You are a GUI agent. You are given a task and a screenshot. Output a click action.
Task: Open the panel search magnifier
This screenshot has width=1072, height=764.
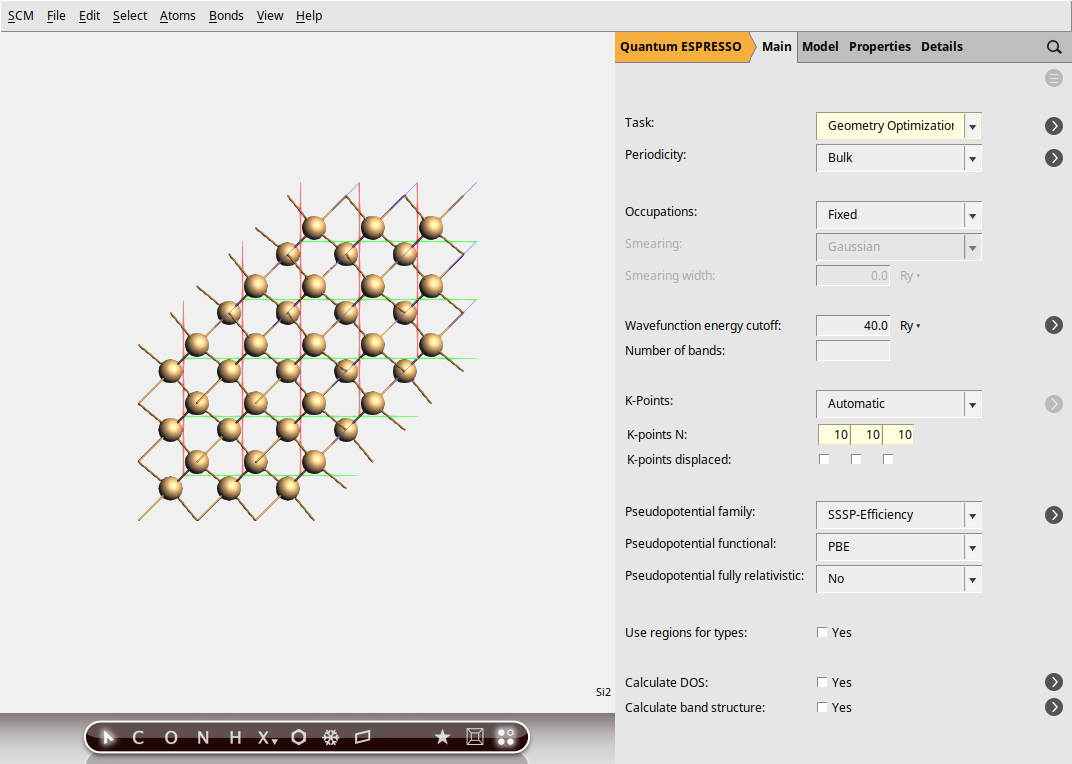1054,47
